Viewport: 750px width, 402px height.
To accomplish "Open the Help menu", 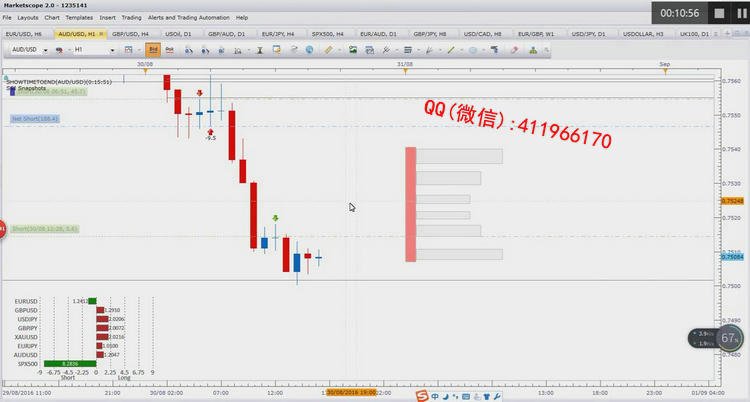I will [242, 18].
